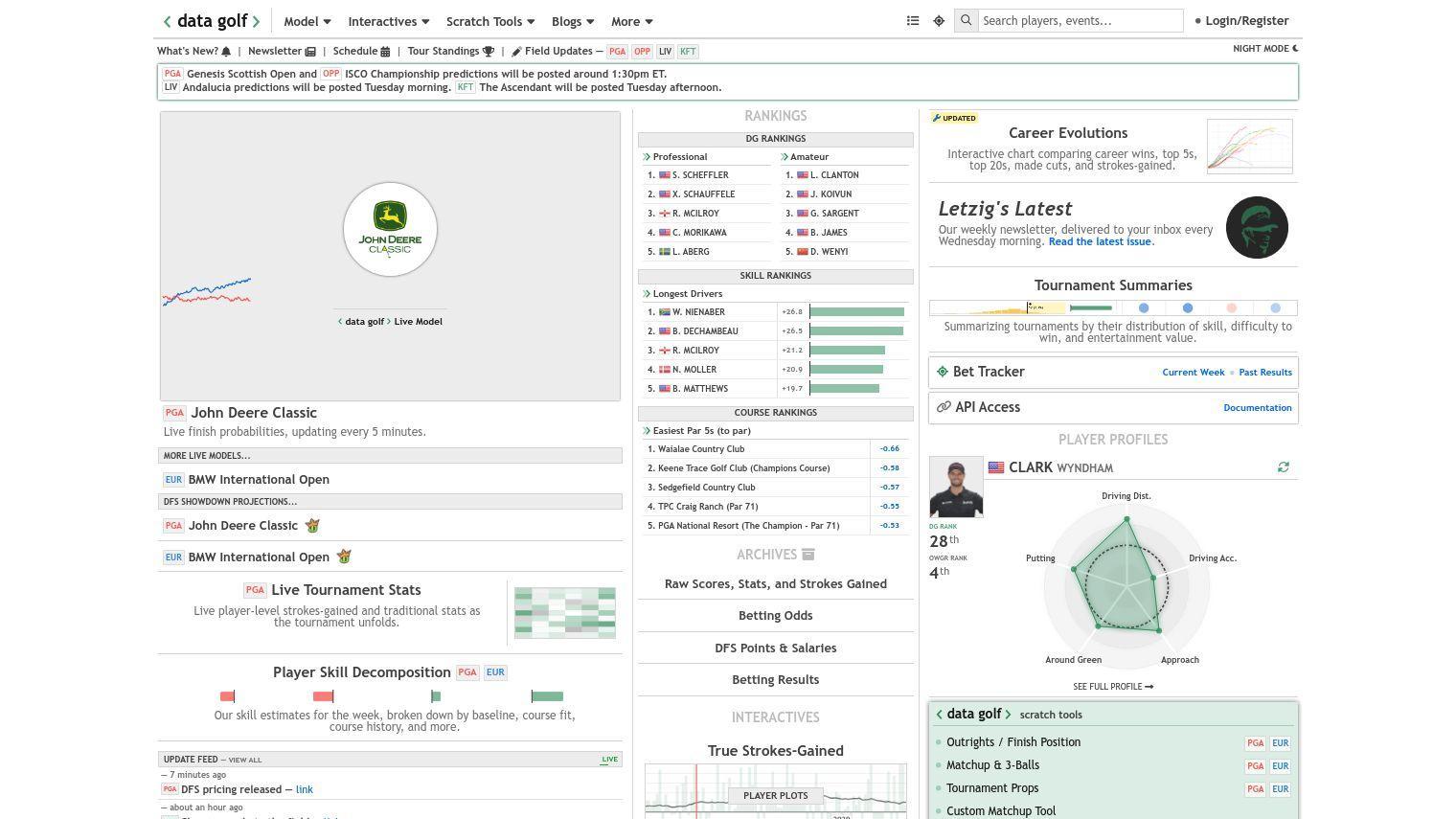
Task: Click the refresh icon in Player Profiles
Action: pyautogui.click(x=1284, y=467)
